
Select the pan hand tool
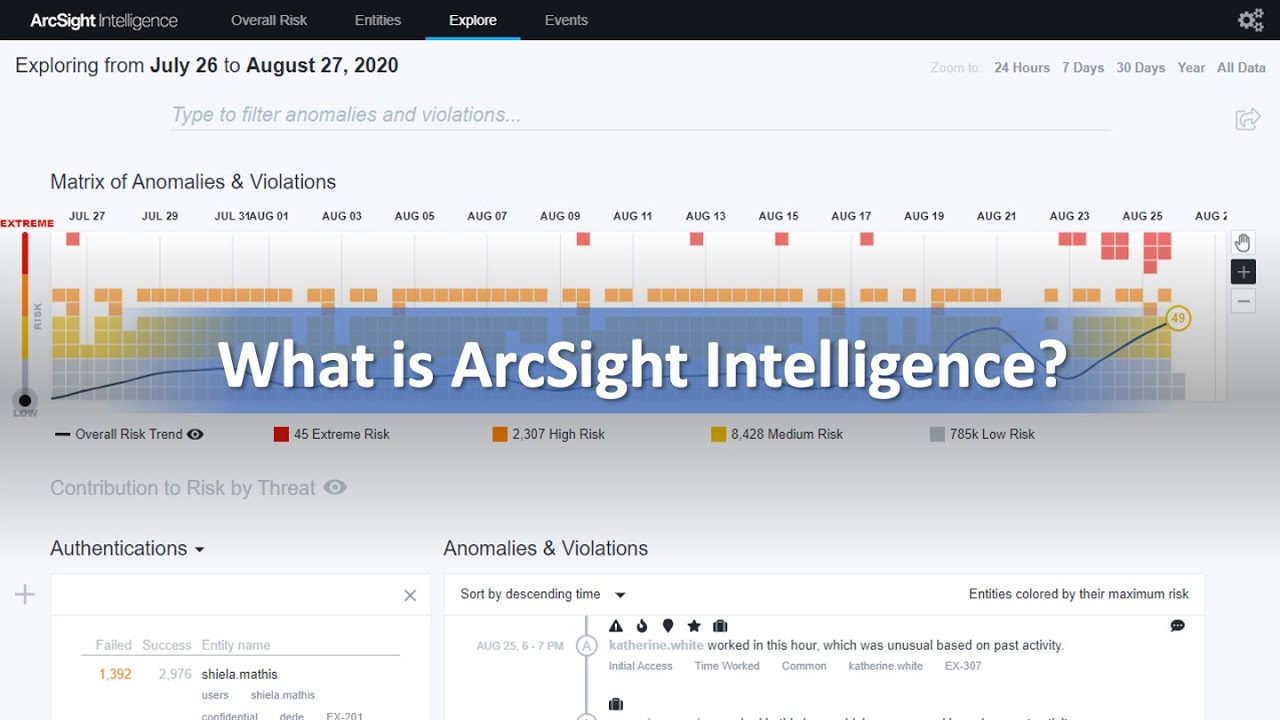coord(1243,243)
